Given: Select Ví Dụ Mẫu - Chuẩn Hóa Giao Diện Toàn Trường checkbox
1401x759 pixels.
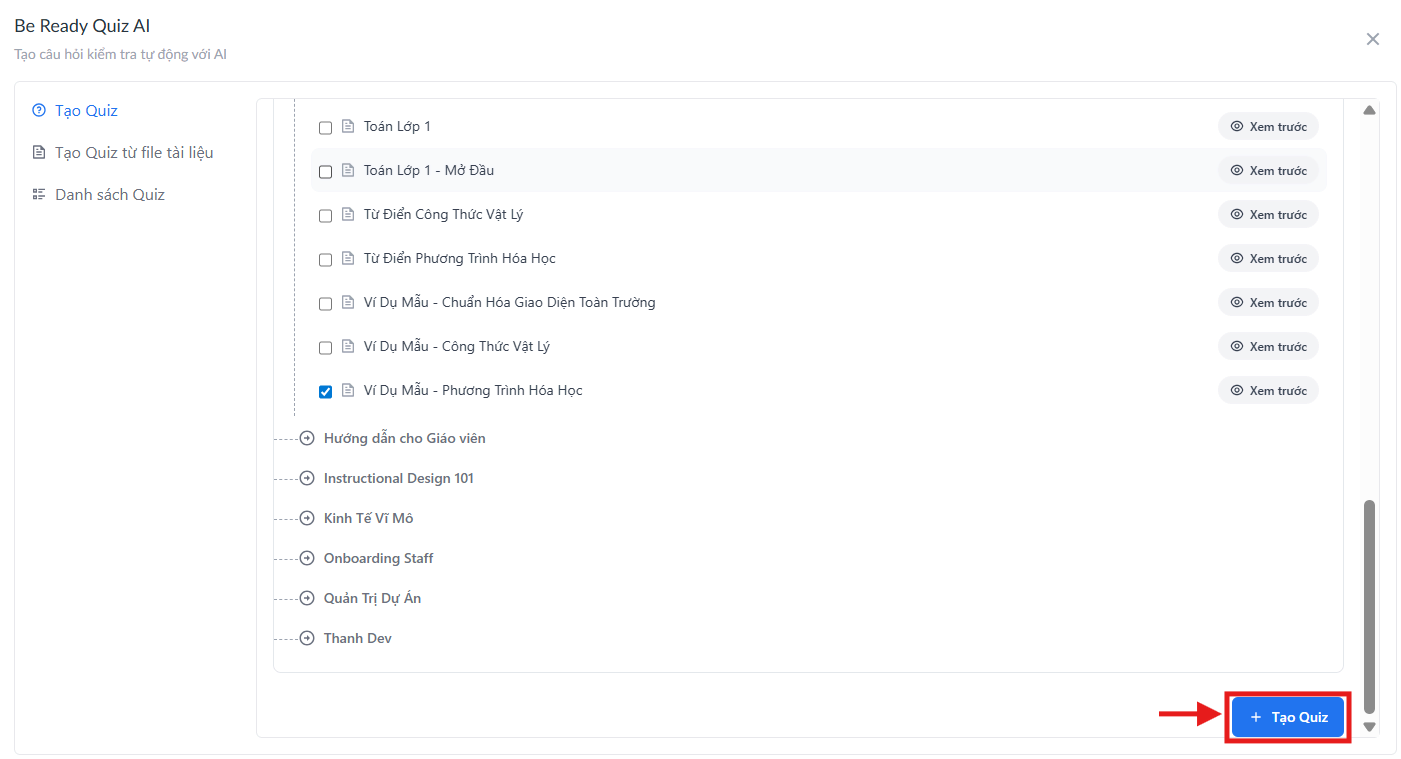Looking at the screenshot, I should tap(325, 304).
